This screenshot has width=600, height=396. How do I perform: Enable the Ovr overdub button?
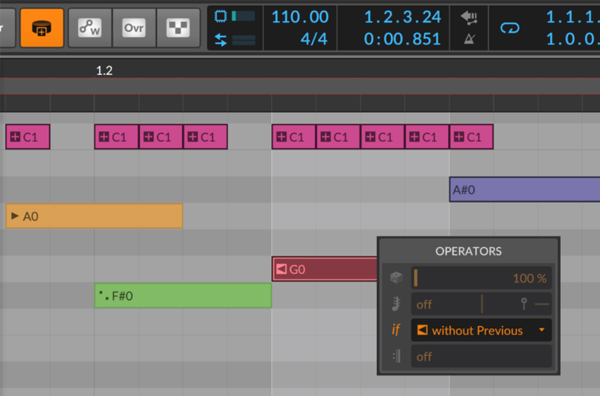pyautogui.click(x=134, y=28)
